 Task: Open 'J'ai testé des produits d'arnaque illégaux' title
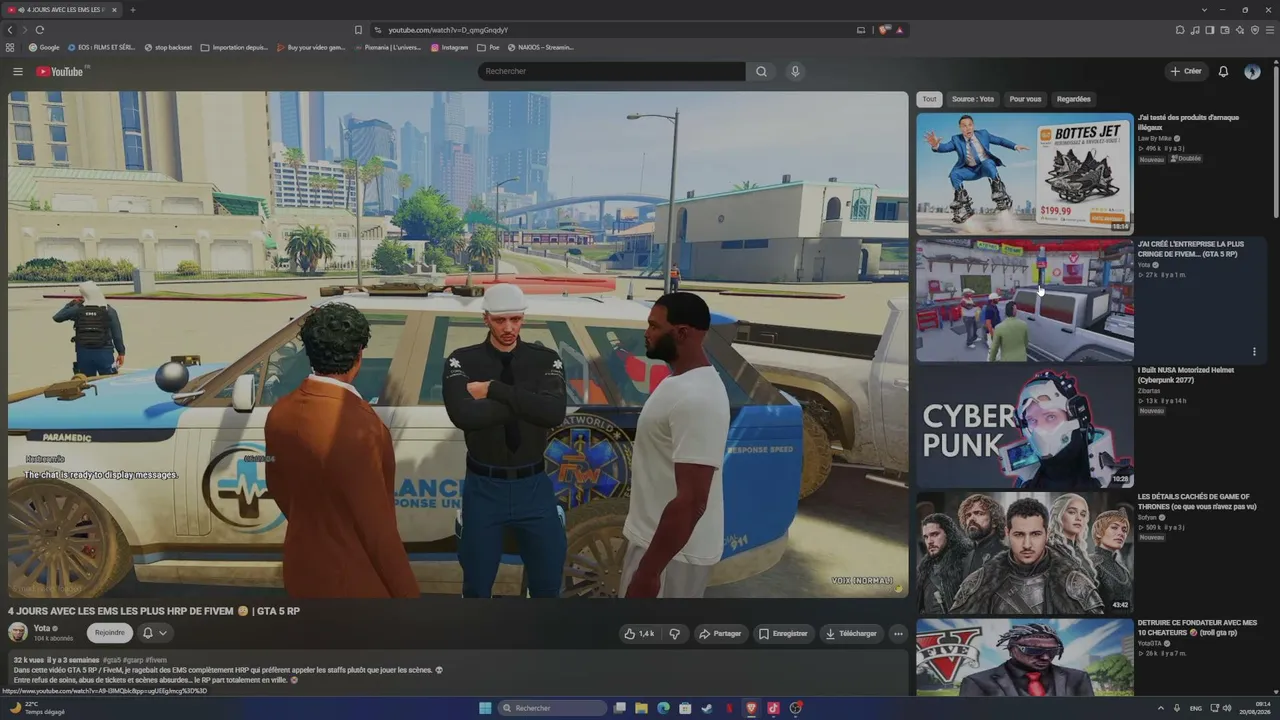pos(1188,122)
